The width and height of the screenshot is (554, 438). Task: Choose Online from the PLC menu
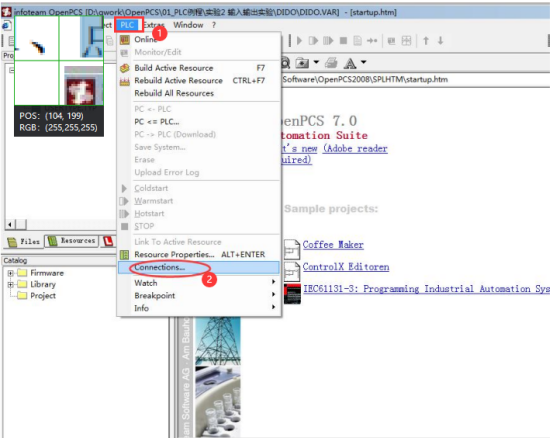(x=199, y=40)
